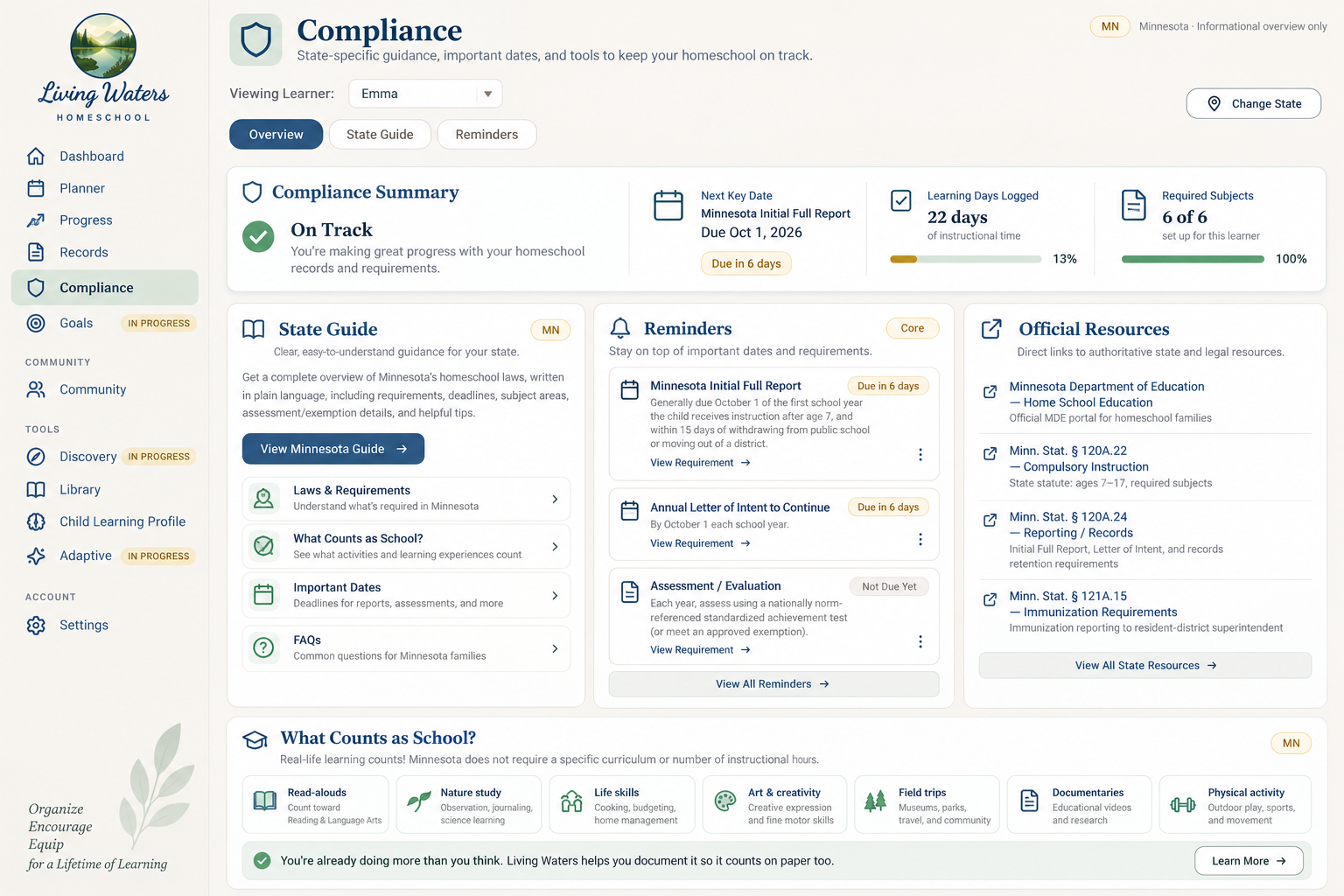Open options menu for Annual Letter of Intent
This screenshot has height=896, width=1344.
[920, 539]
